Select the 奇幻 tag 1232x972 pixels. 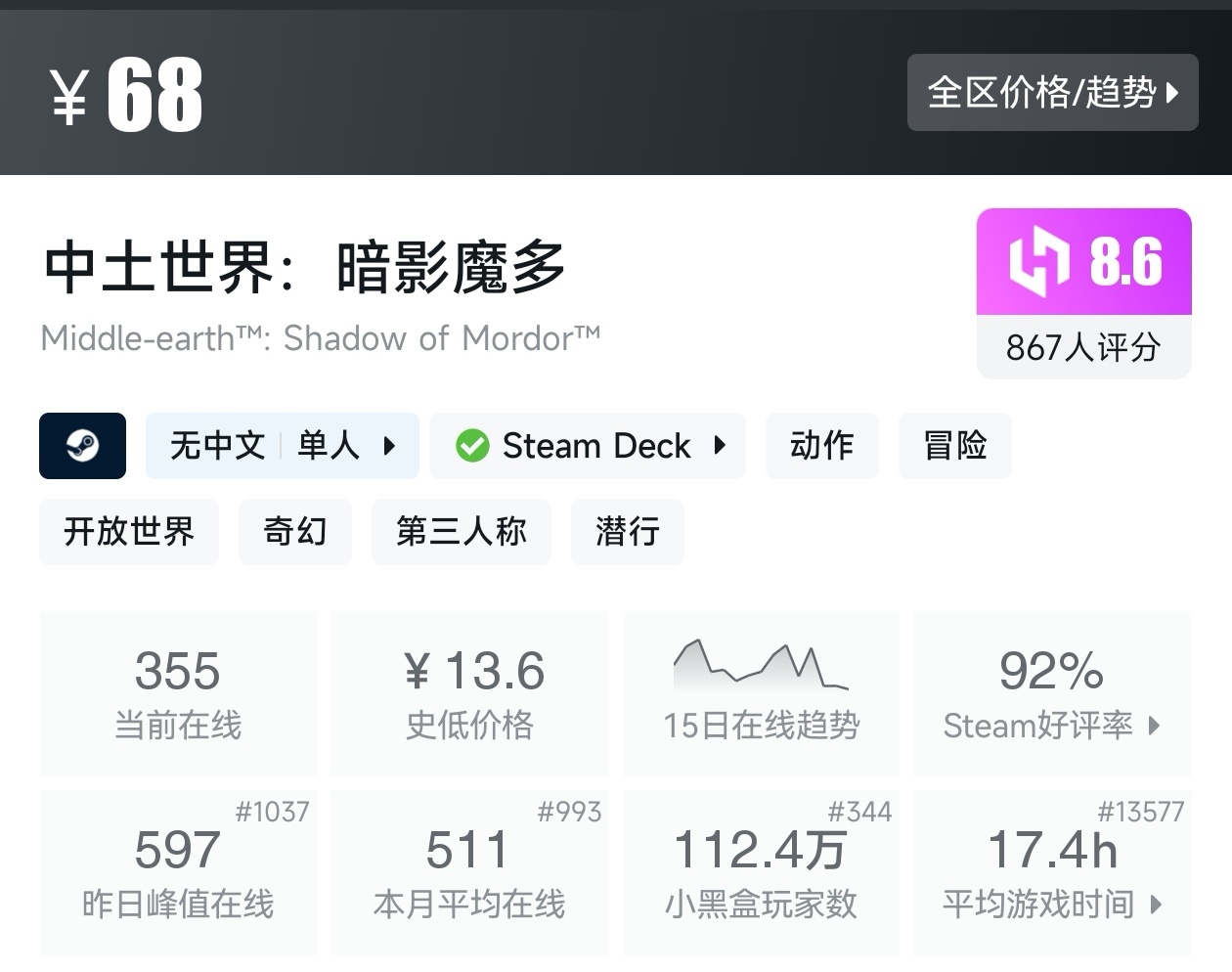[295, 532]
